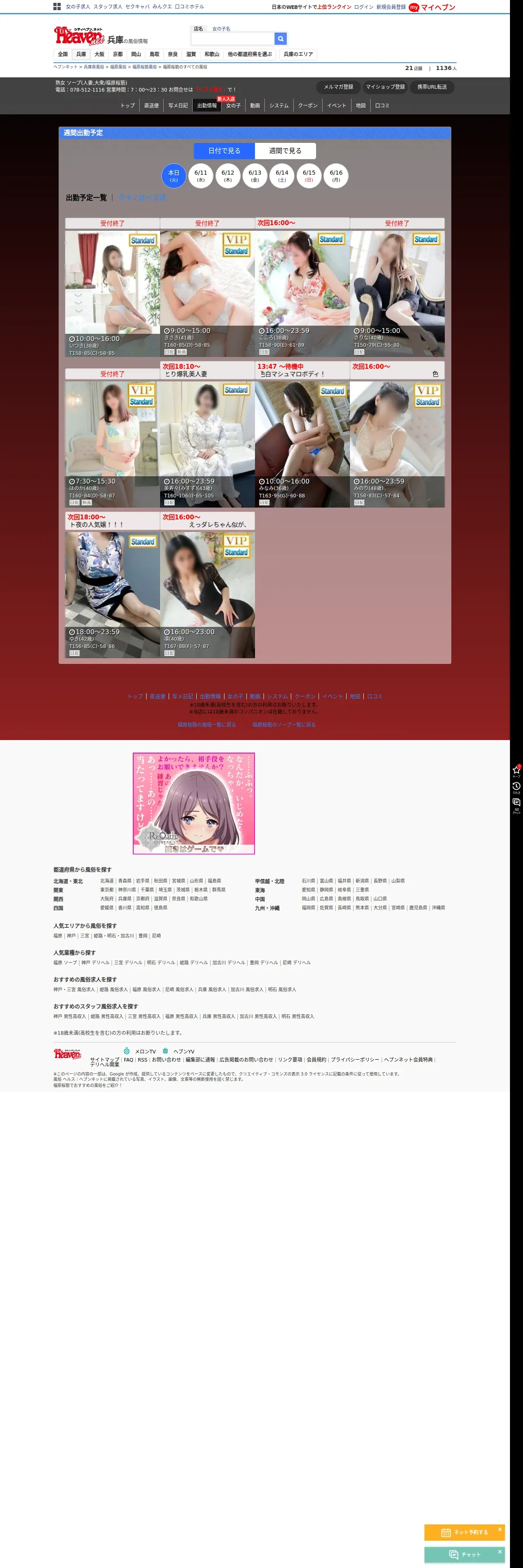Click the City Heaven logo in the footer
Image resolution: width=523 pixels, height=1568 pixels.
68,1053
